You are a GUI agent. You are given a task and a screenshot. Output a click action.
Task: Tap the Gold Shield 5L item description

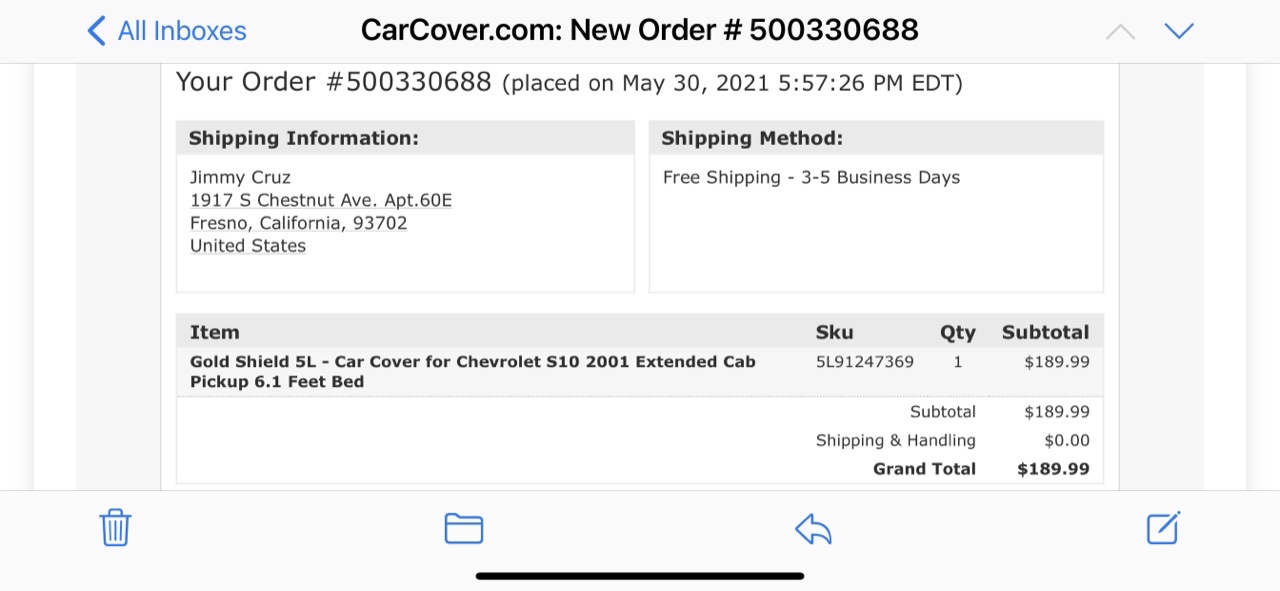(473, 371)
